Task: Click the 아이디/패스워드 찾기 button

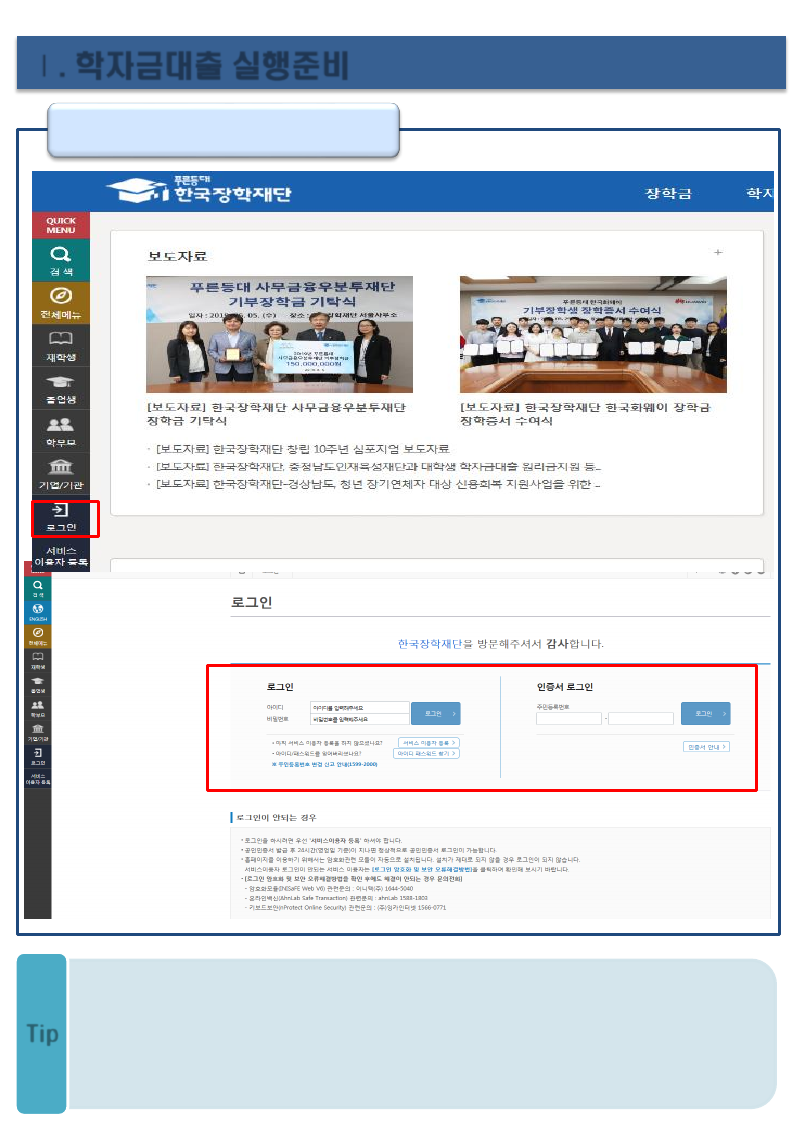Action: tap(426, 754)
